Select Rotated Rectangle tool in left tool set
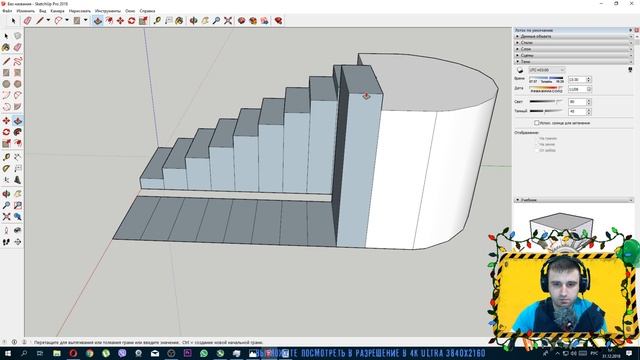The height and width of the screenshot is (360, 640). tap(18, 73)
